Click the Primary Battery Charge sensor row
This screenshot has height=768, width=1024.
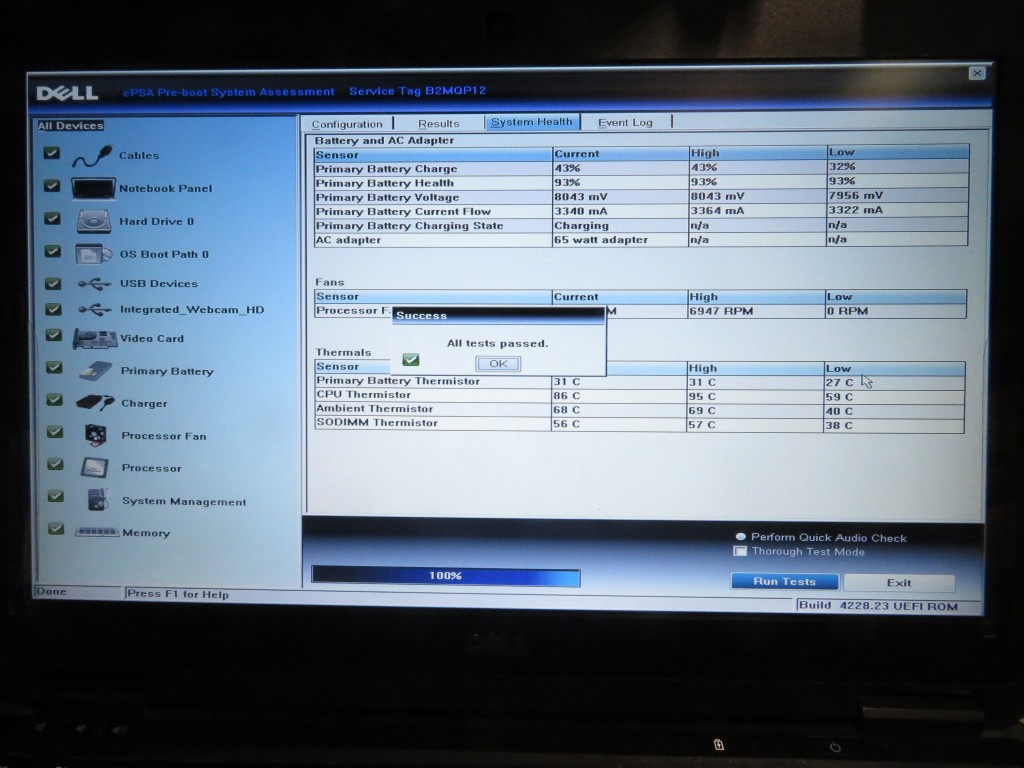[641, 168]
